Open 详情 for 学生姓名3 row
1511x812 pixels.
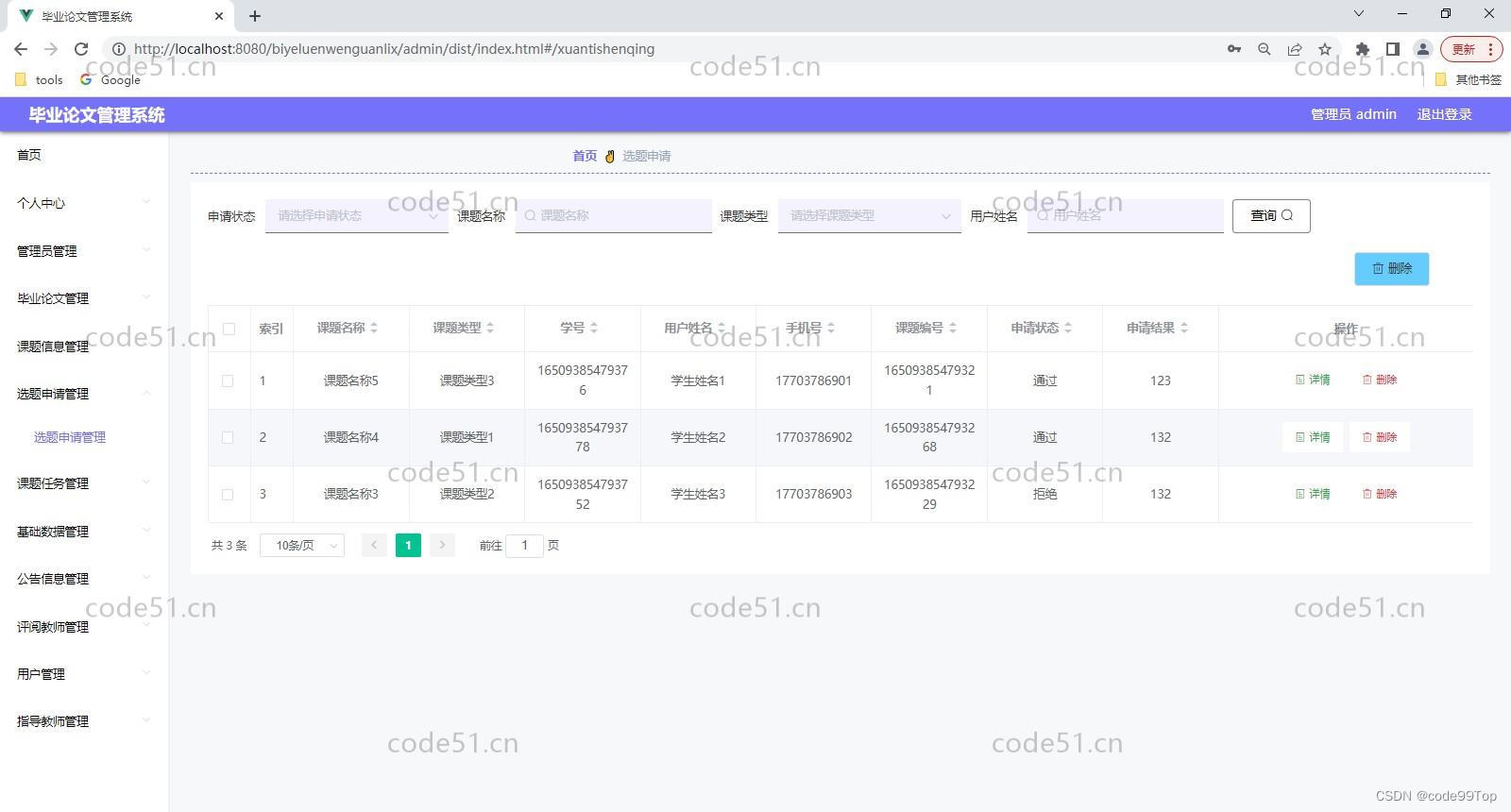pos(1313,494)
